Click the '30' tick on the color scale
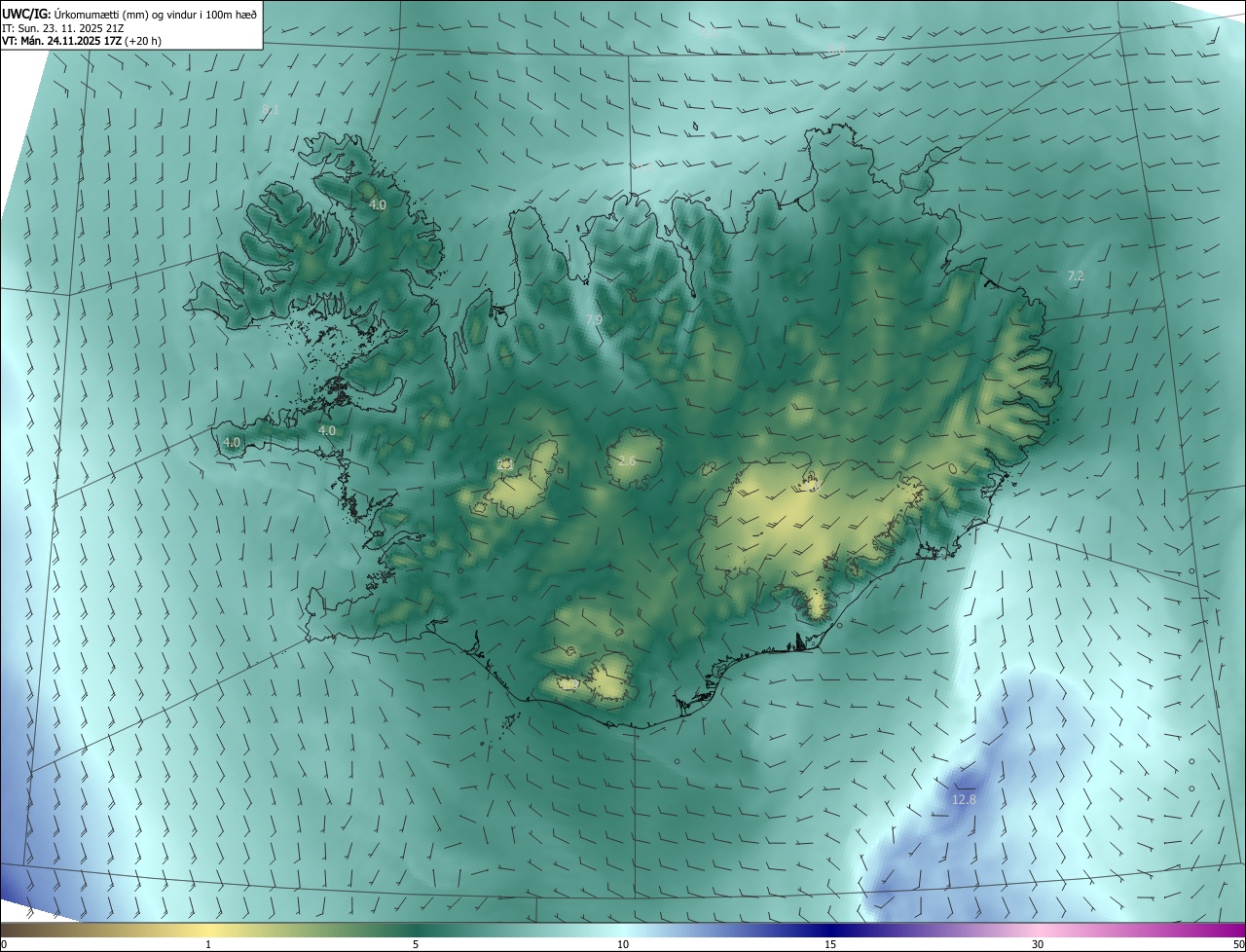 (x=1038, y=944)
